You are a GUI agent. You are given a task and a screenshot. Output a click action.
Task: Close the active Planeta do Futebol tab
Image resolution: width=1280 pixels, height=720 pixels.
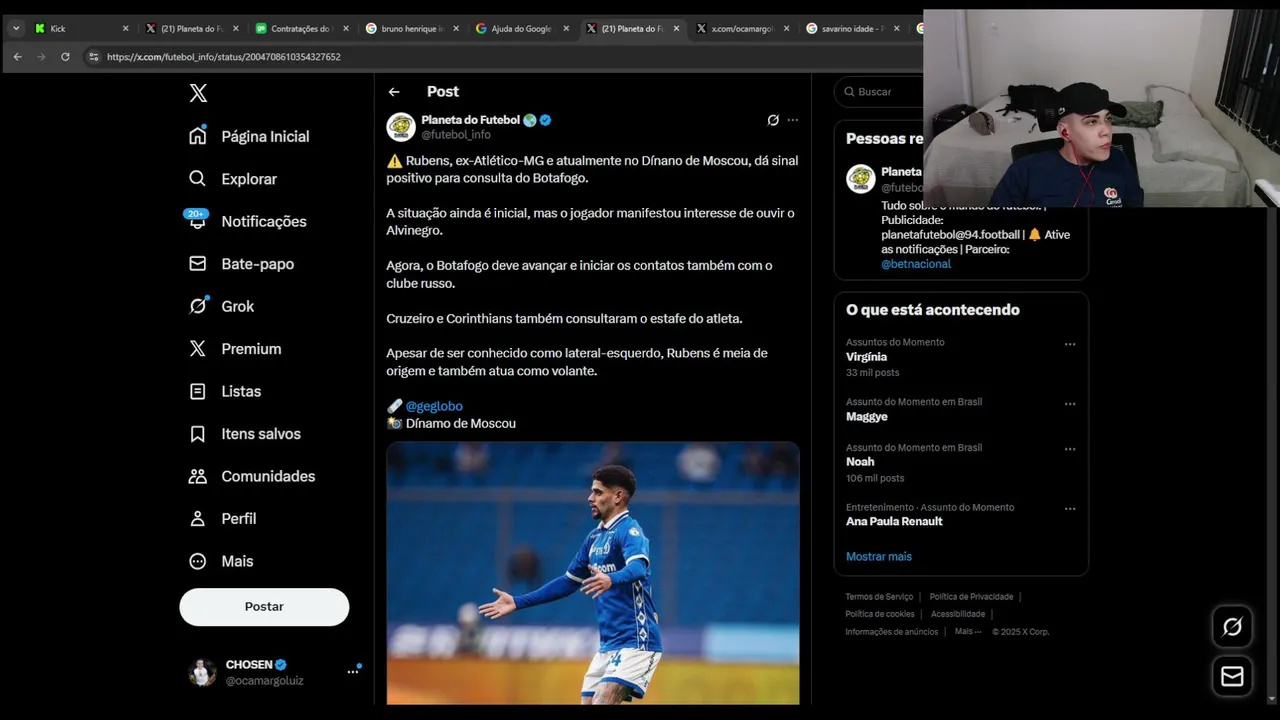[676, 29]
